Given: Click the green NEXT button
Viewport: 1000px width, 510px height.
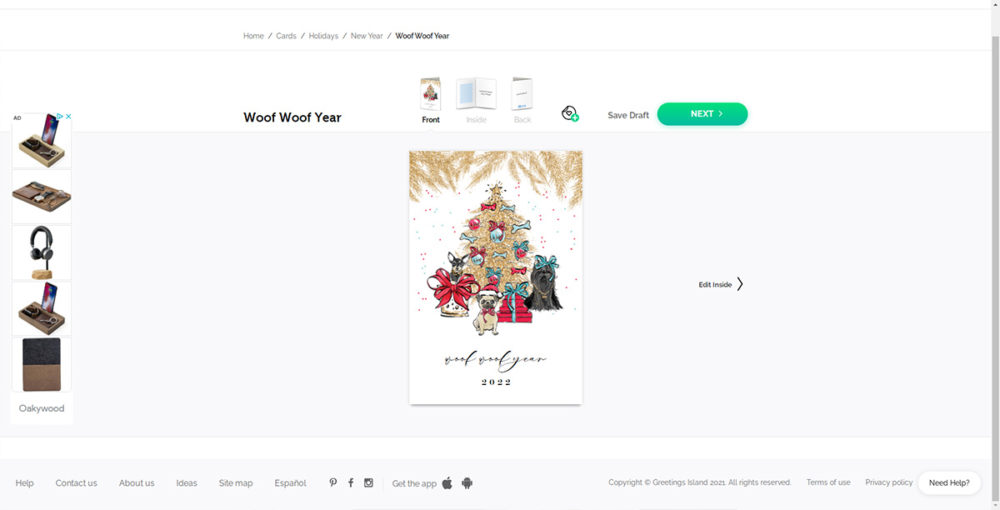Looking at the screenshot, I should [x=702, y=114].
